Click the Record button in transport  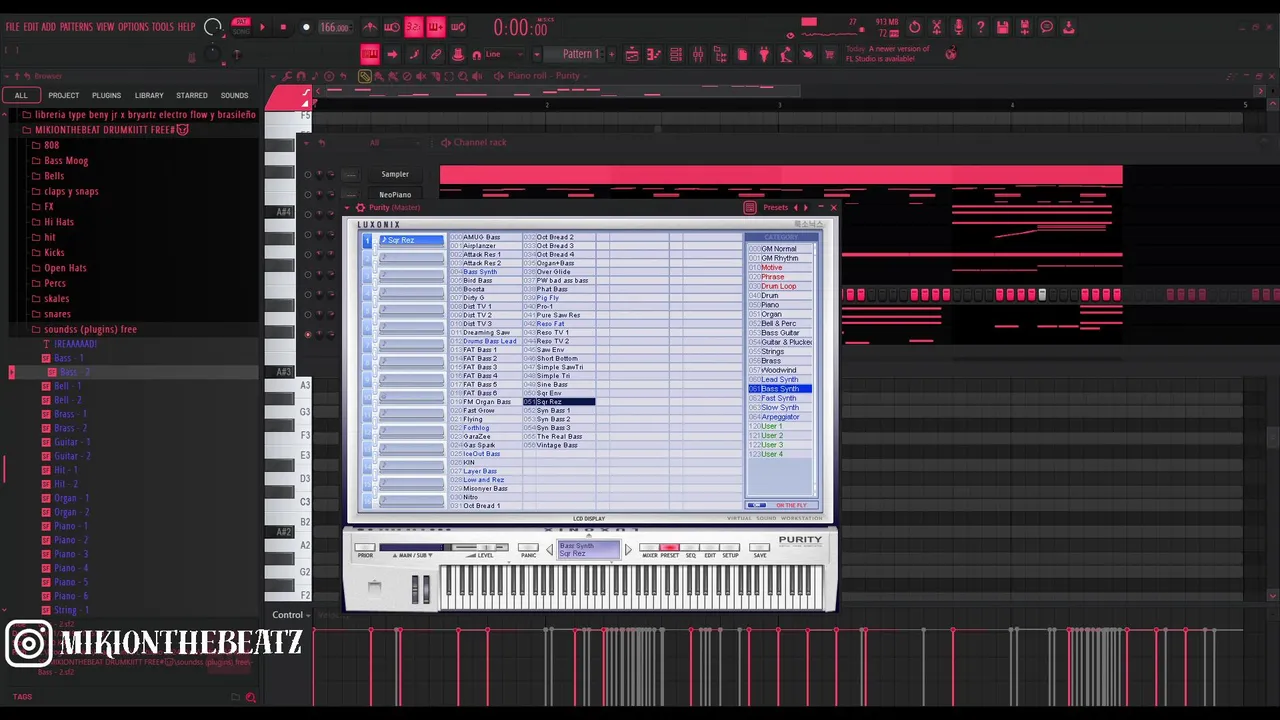coord(306,27)
